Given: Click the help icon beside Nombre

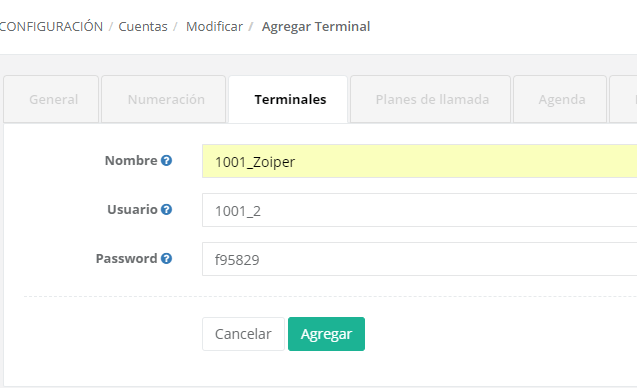Looking at the screenshot, I should tap(166, 160).
